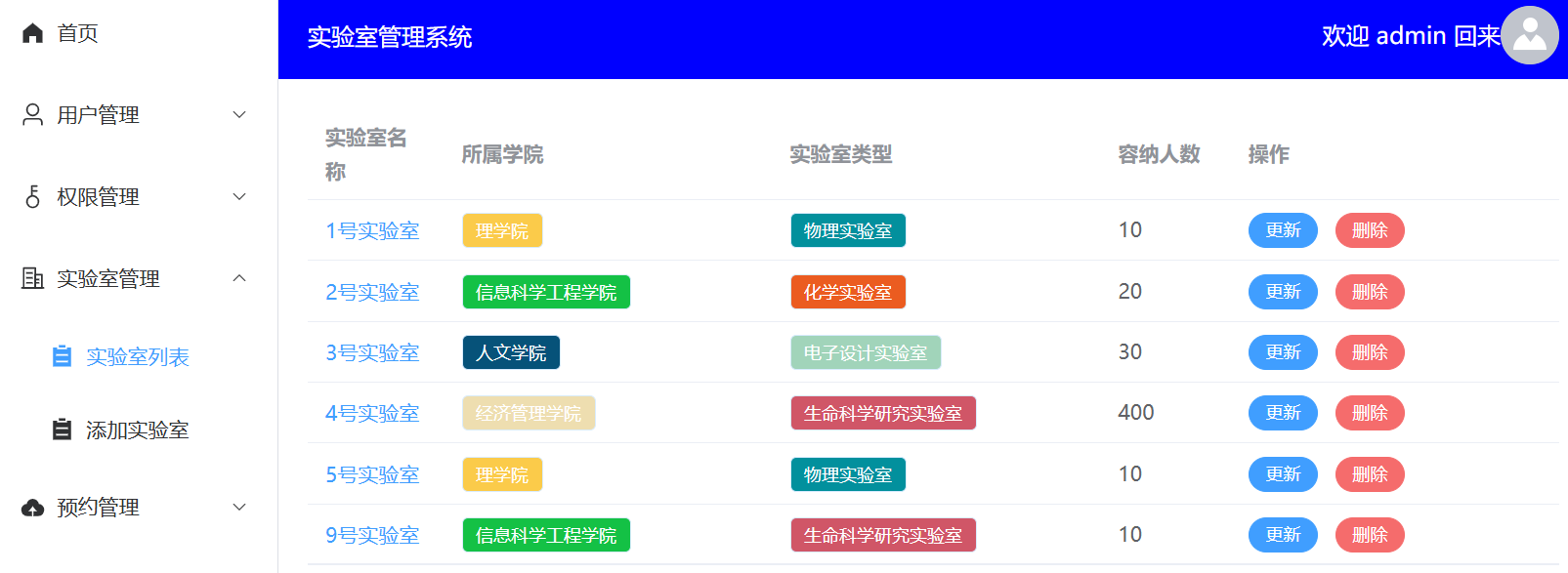
Task: Expand the 预约管理 submenu chevron
Action: 239,508
